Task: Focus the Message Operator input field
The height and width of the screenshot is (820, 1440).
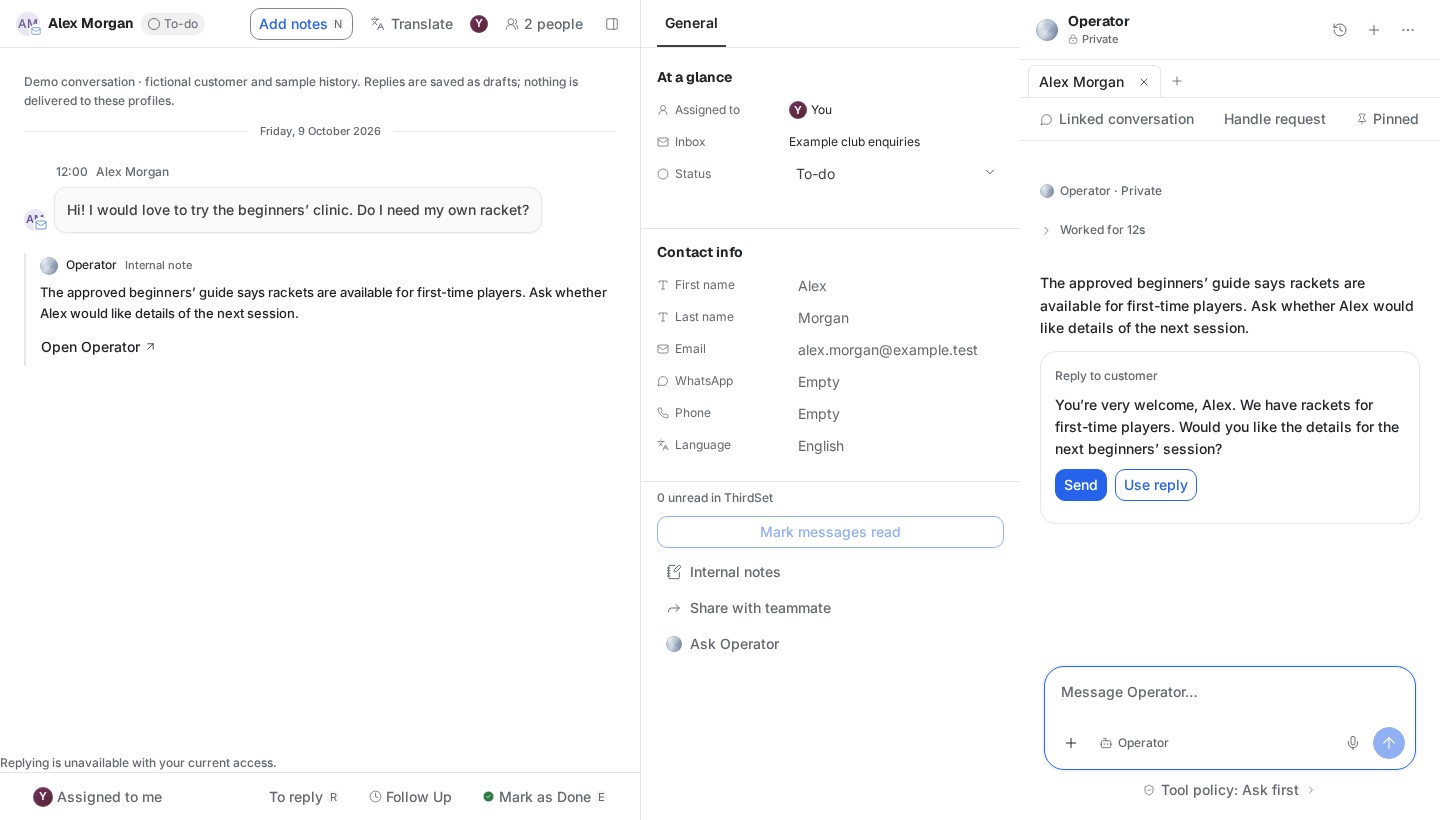Action: pos(1230,692)
